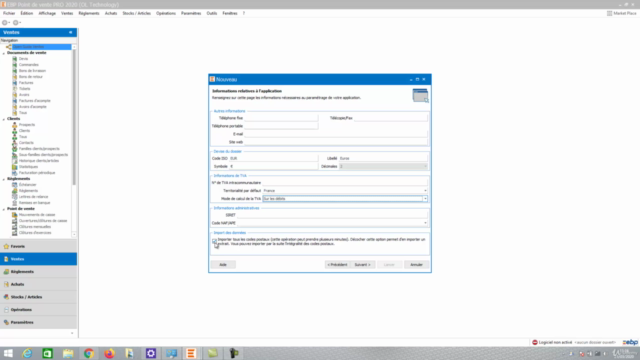Screen dimensions: 640x360
Task: Open the Tickets icon in navigation tree
Action: pos(15,89)
